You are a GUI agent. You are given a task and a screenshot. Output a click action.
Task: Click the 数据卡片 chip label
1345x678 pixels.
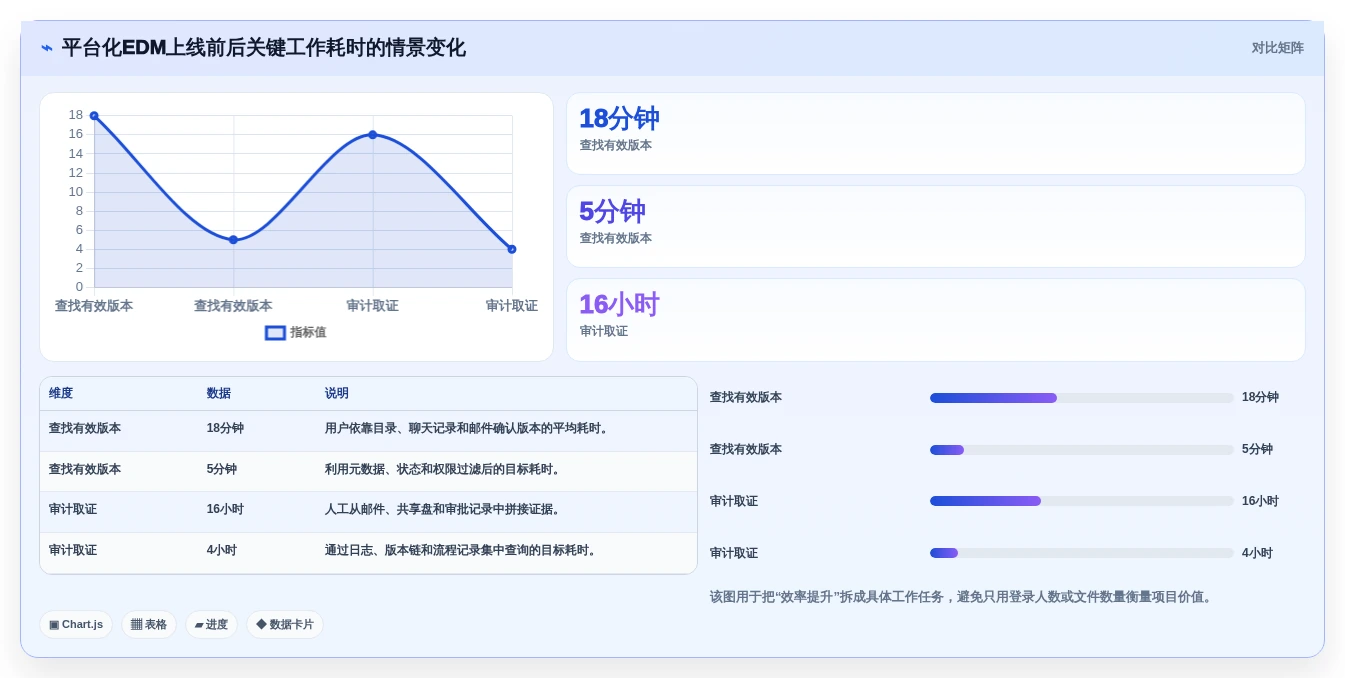tap(292, 625)
